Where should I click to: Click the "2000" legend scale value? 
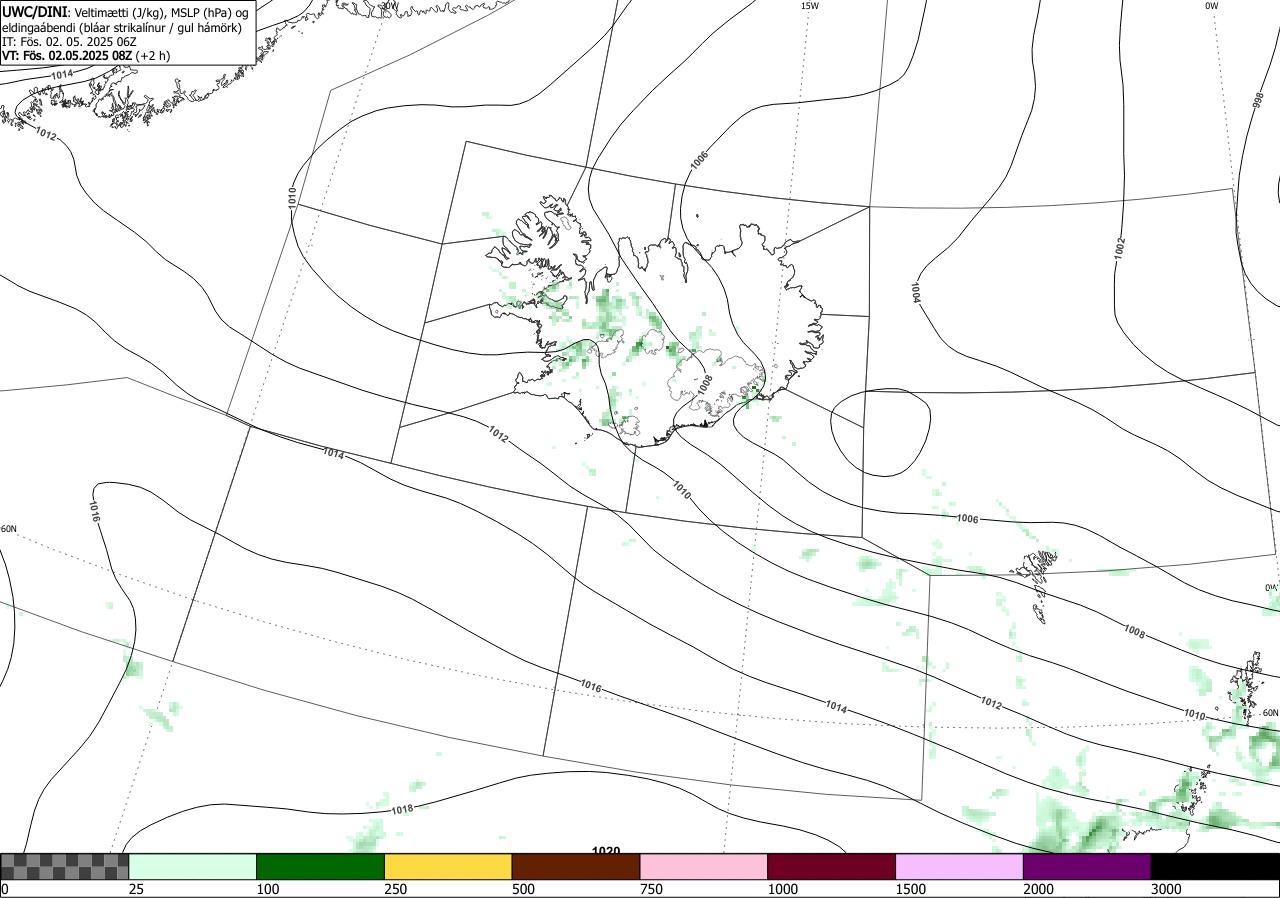1038,889
